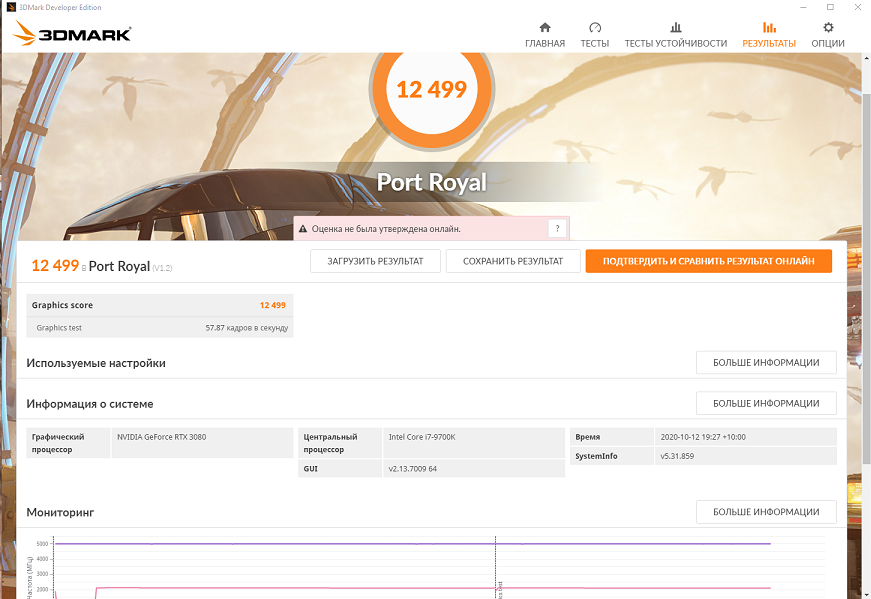This screenshot has width=871, height=599.
Task: Click the Главная home icon
Action: click(x=545, y=27)
